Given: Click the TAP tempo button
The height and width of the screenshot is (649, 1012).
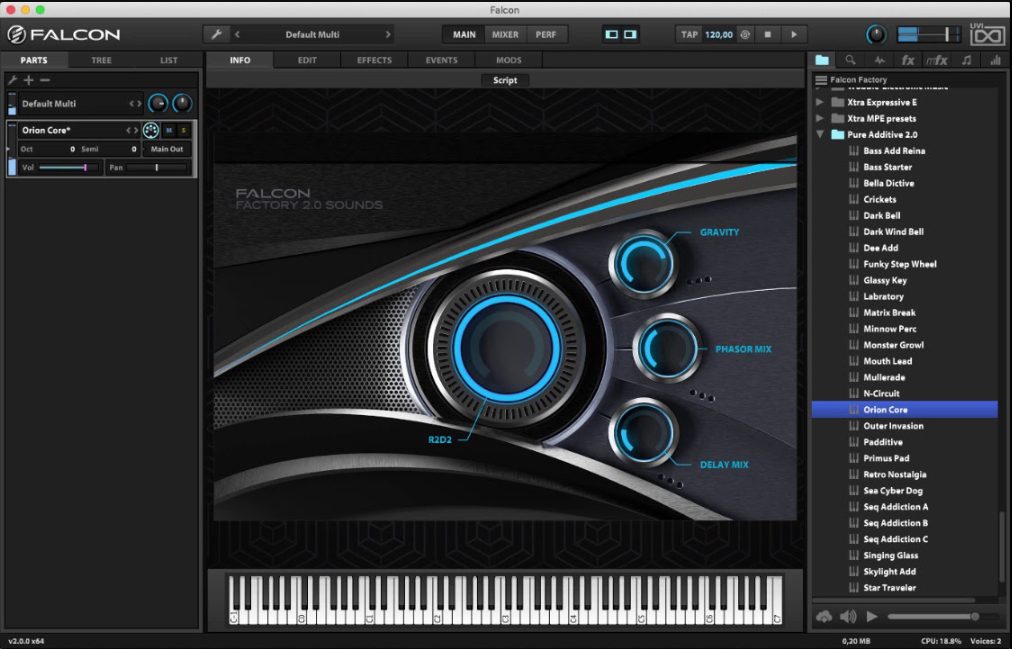Looking at the screenshot, I should pyautogui.click(x=689, y=34).
